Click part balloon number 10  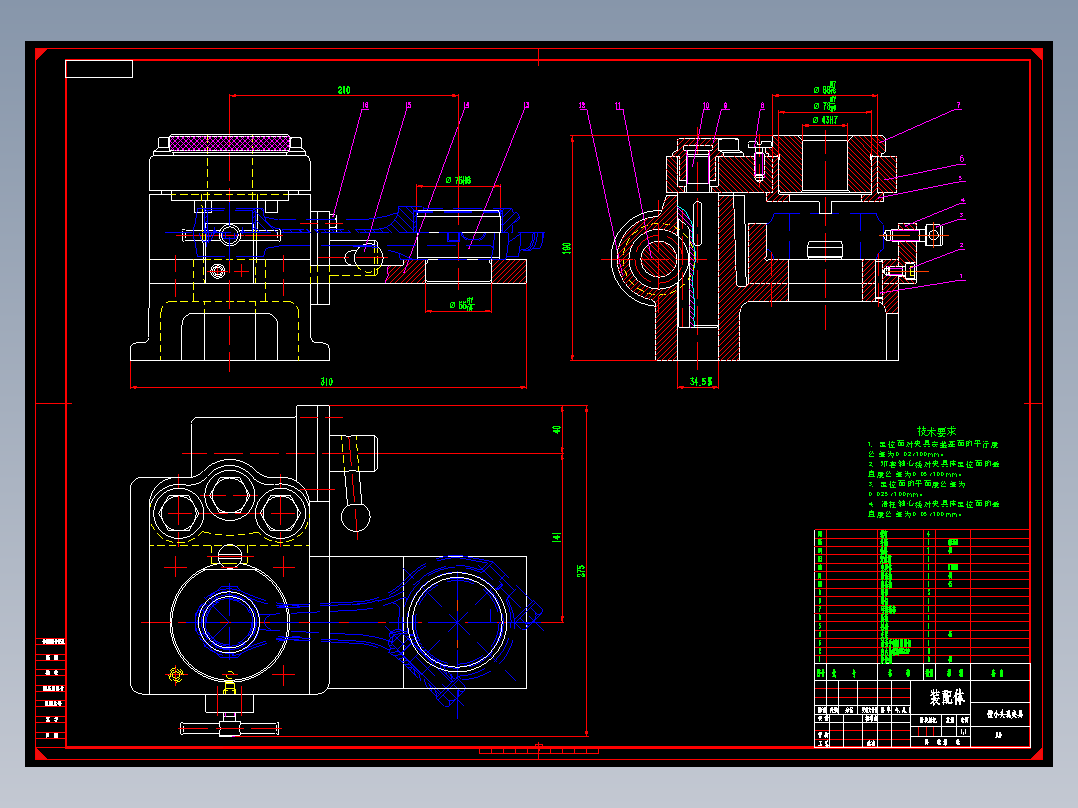click(706, 106)
